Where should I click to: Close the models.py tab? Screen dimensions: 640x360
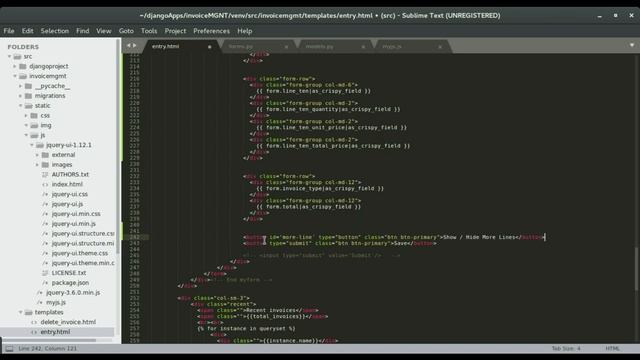pyautogui.click(x=363, y=47)
